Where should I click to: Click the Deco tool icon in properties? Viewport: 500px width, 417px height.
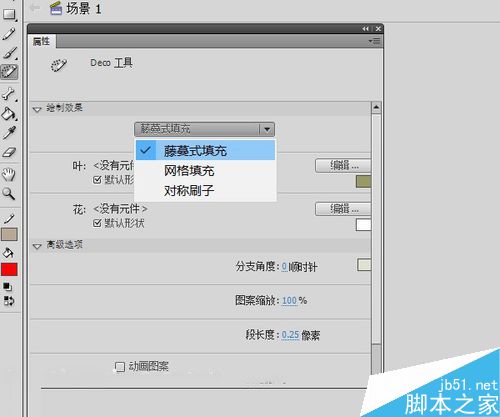click(59, 65)
